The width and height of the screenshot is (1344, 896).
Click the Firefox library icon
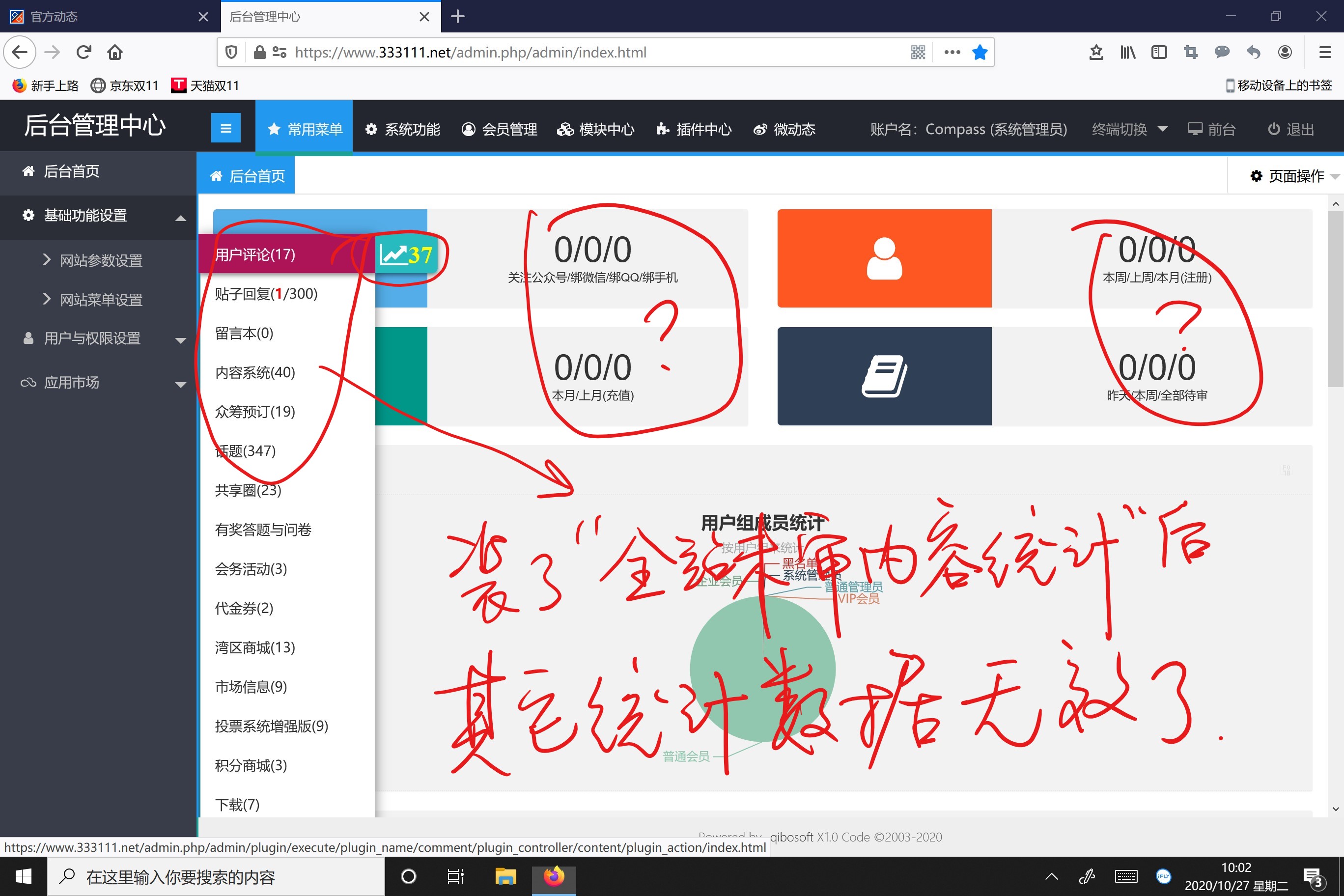pyautogui.click(x=1127, y=53)
